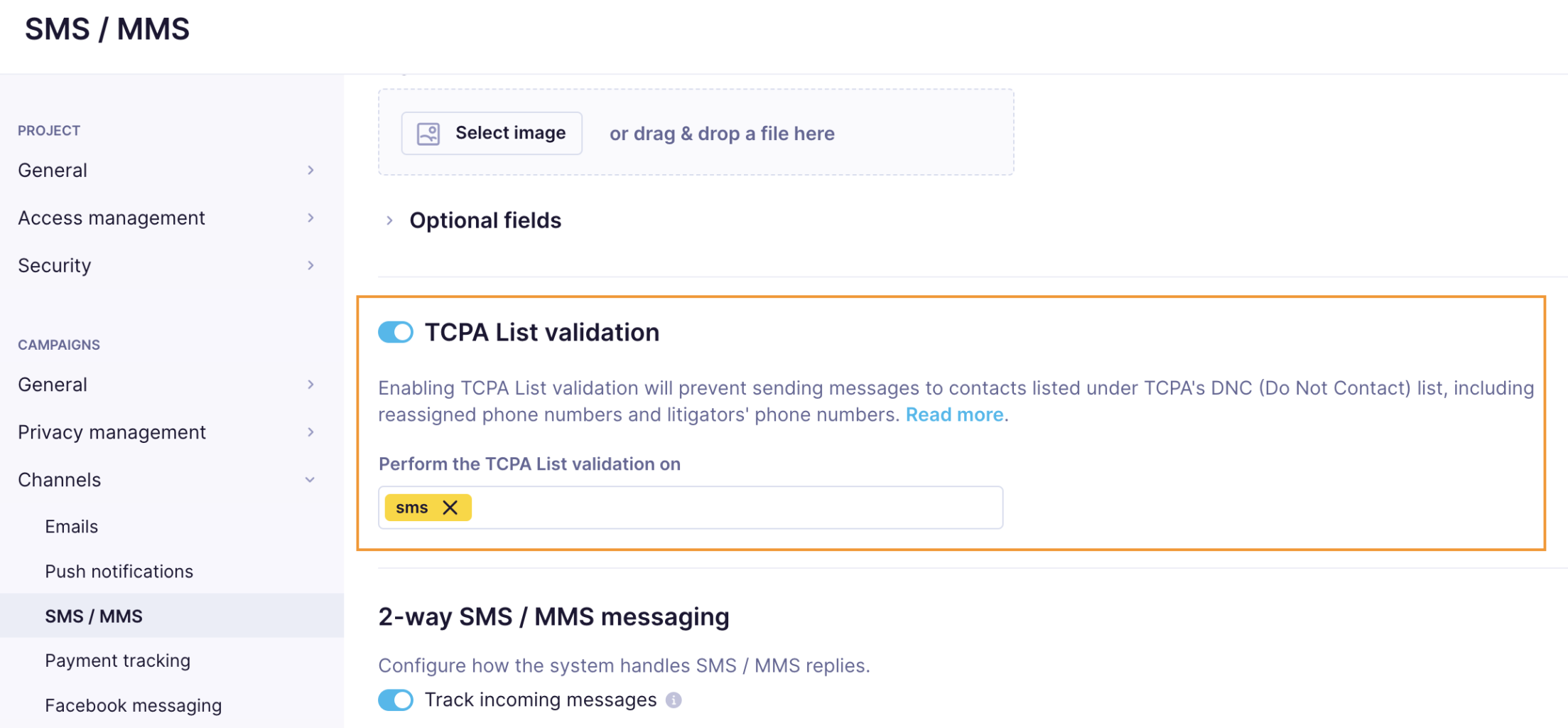
Task: Click the Select image button
Action: (492, 134)
